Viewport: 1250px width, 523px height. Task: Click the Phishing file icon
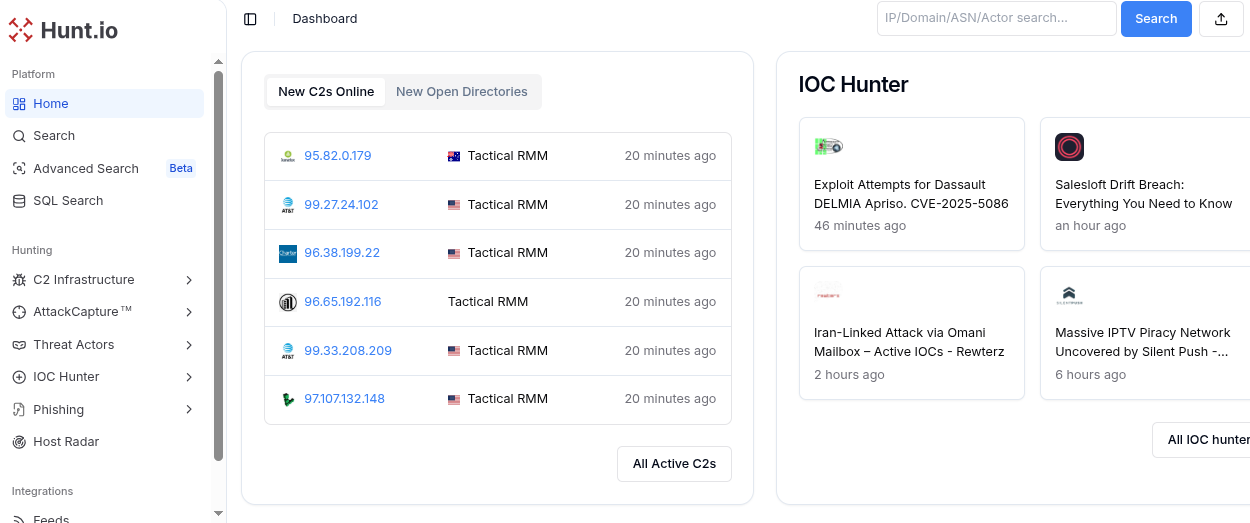click(x=19, y=410)
